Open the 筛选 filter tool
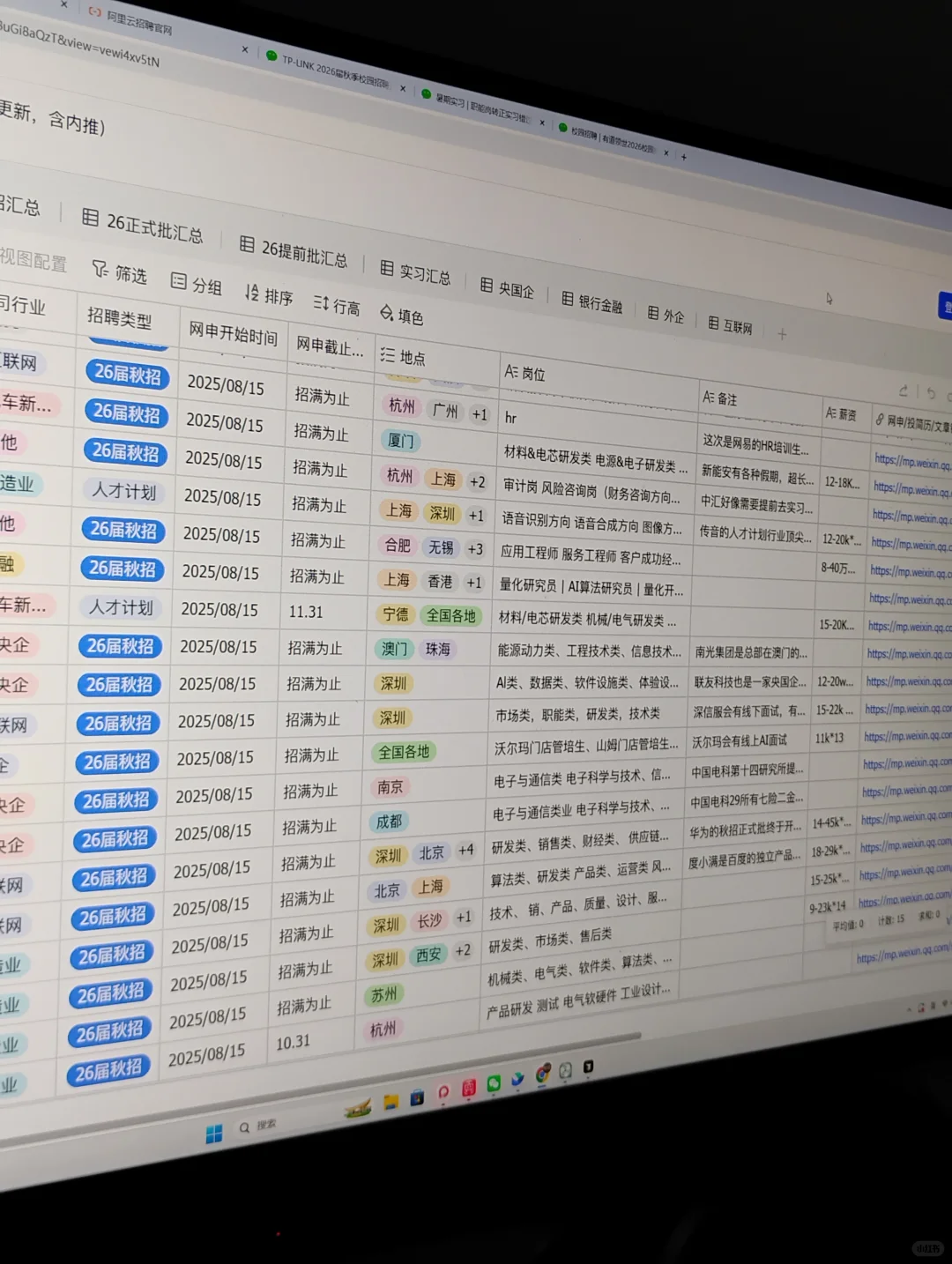Viewport: 952px width, 1264px height. pyautogui.click(x=120, y=272)
